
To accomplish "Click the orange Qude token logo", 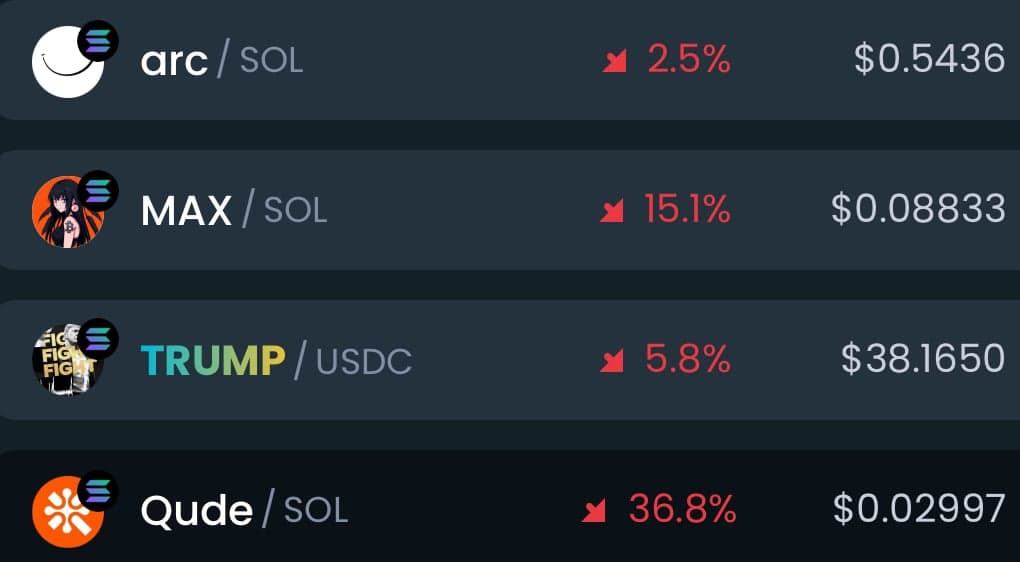I will (65, 511).
